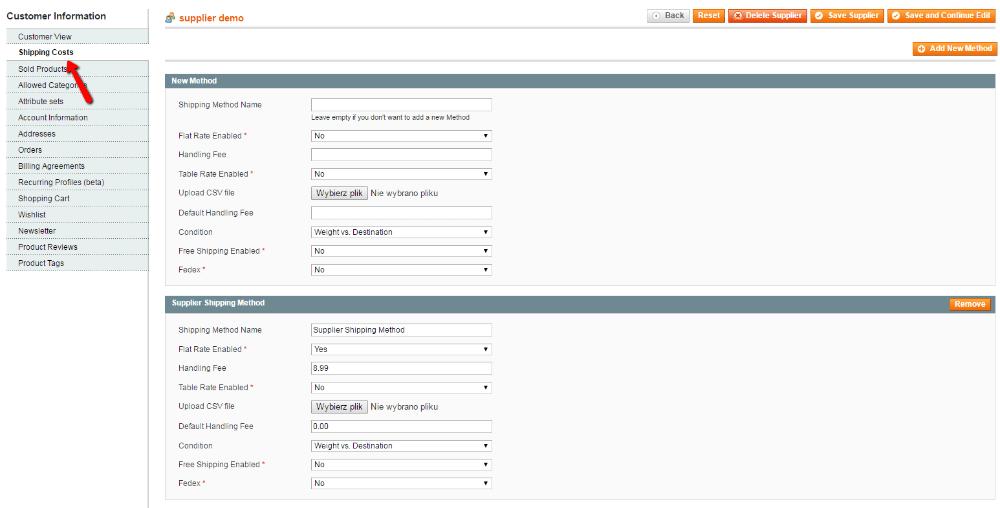1000x508 pixels.
Task: Open Flat Rate Enabled dropdown in New Method
Action: click(401, 136)
